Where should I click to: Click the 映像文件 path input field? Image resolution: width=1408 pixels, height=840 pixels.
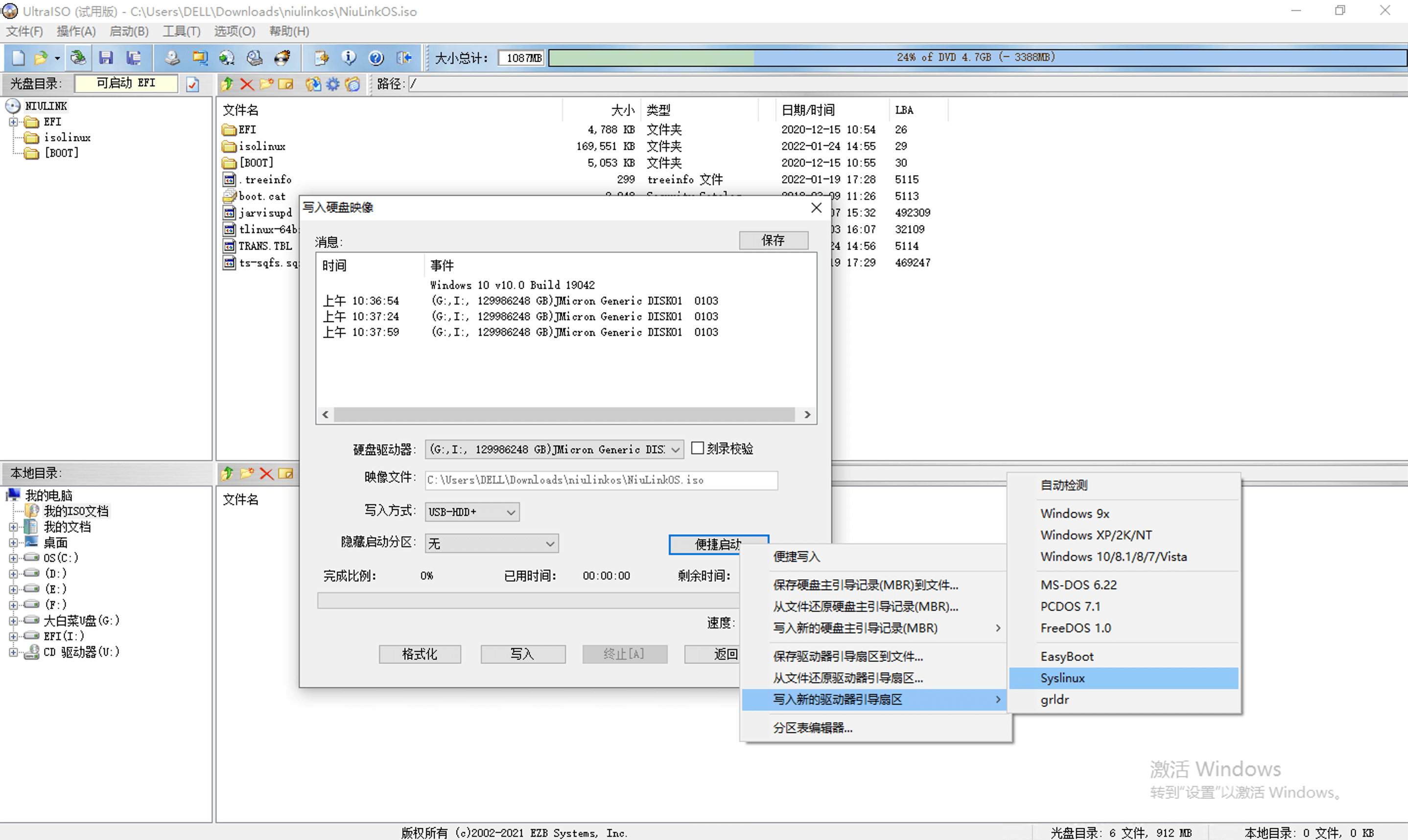(600, 480)
